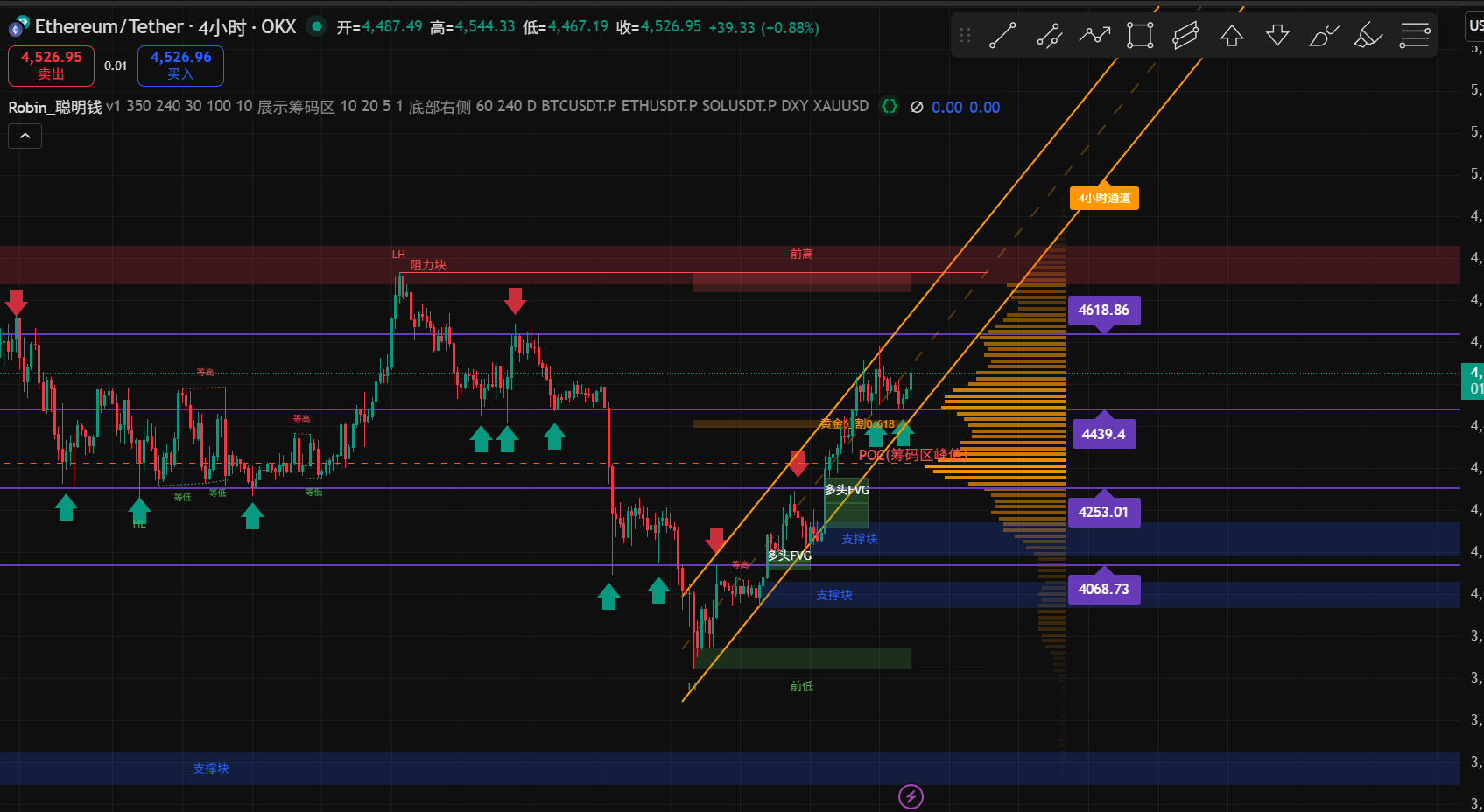The image size is (1484, 812).
Task: Select the Parallel Channel tool in toolbar
Action: (x=1049, y=36)
